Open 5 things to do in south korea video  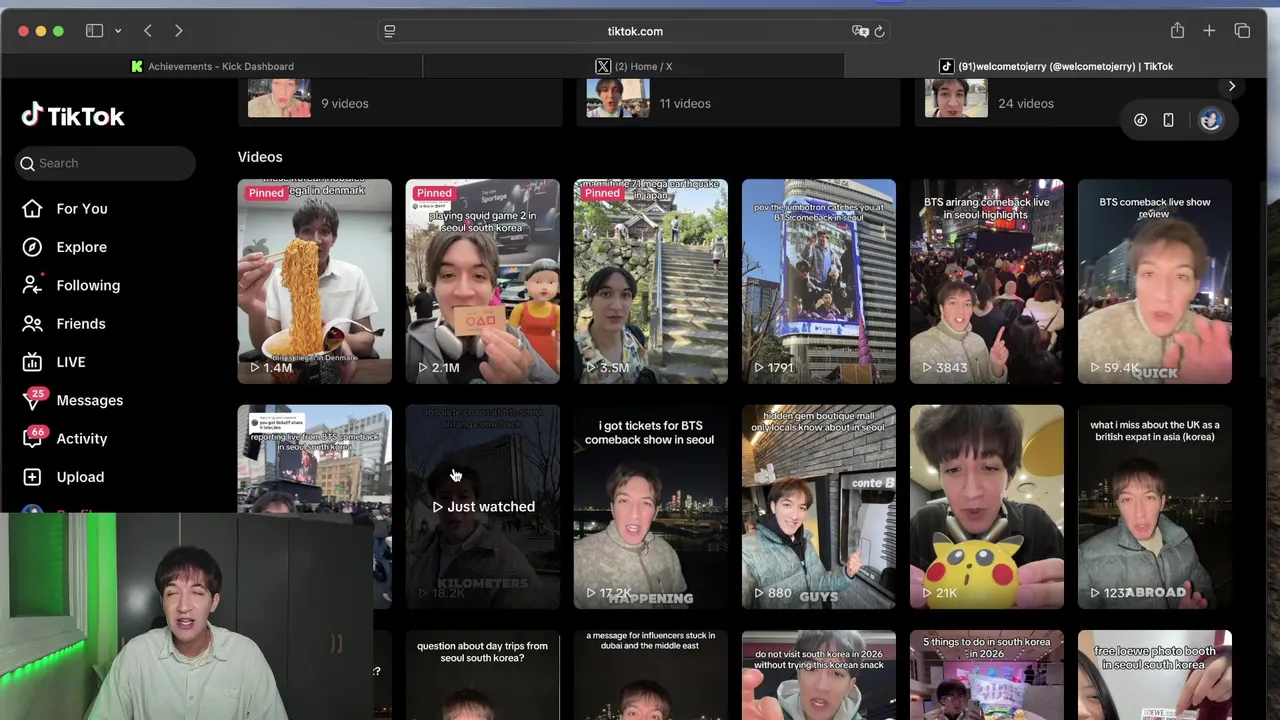coord(987,675)
